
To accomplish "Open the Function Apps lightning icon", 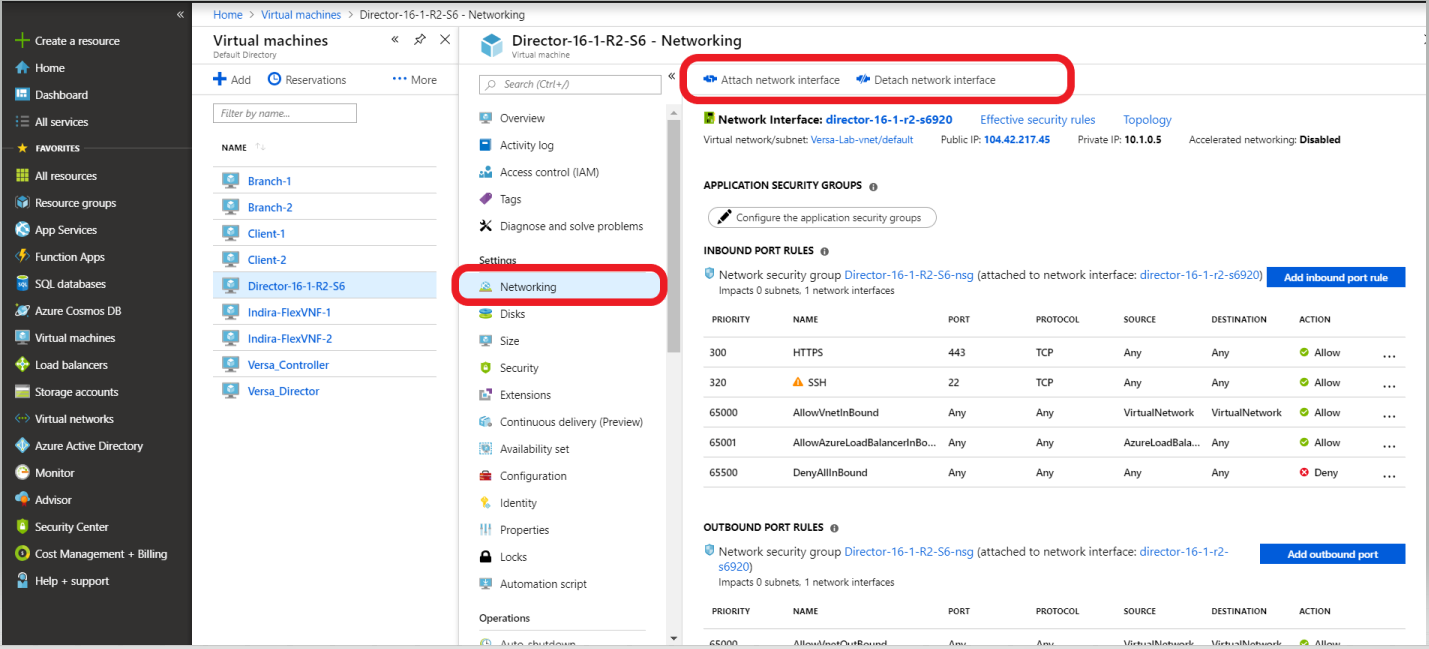I will [22, 257].
